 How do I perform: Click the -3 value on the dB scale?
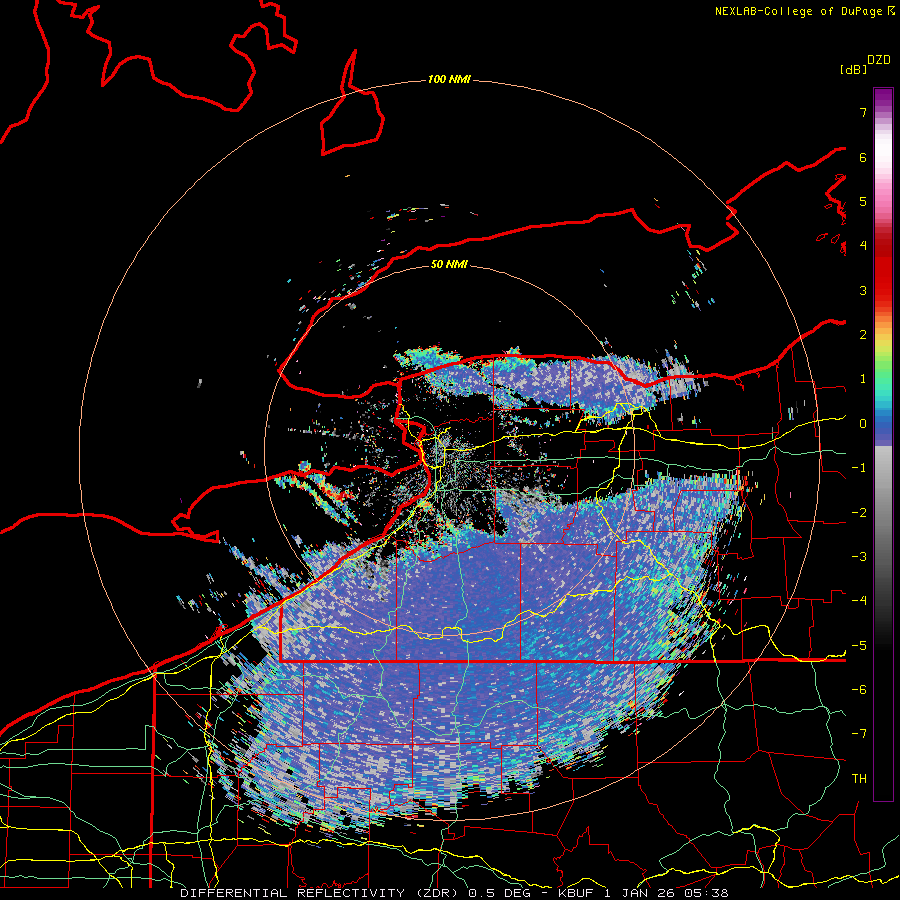pos(859,557)
